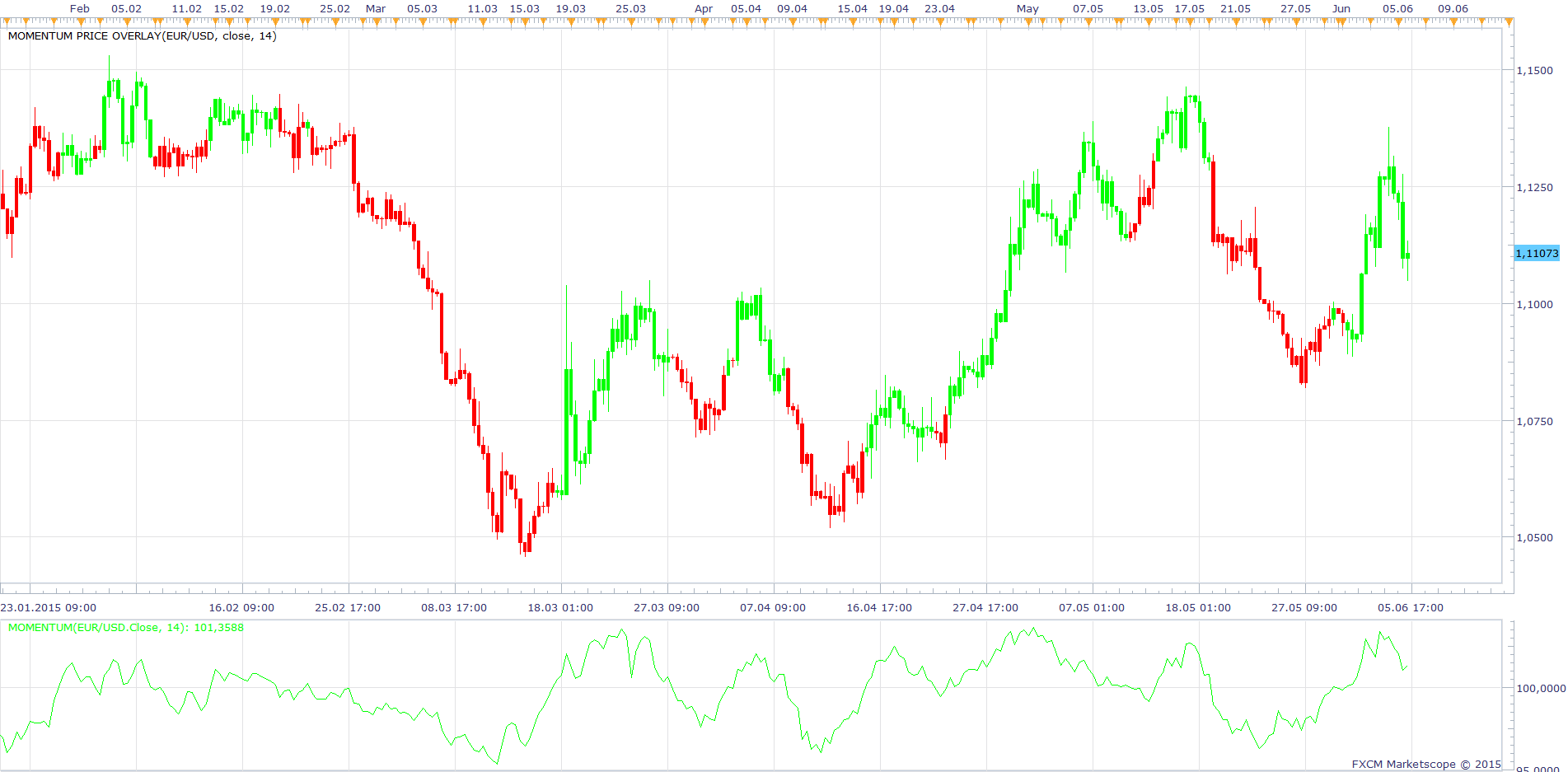The width and height of the screenshot is (1568, 772).
Task: Click the 27.05 09:00 date label
Action: click(x=1304, y=608)
